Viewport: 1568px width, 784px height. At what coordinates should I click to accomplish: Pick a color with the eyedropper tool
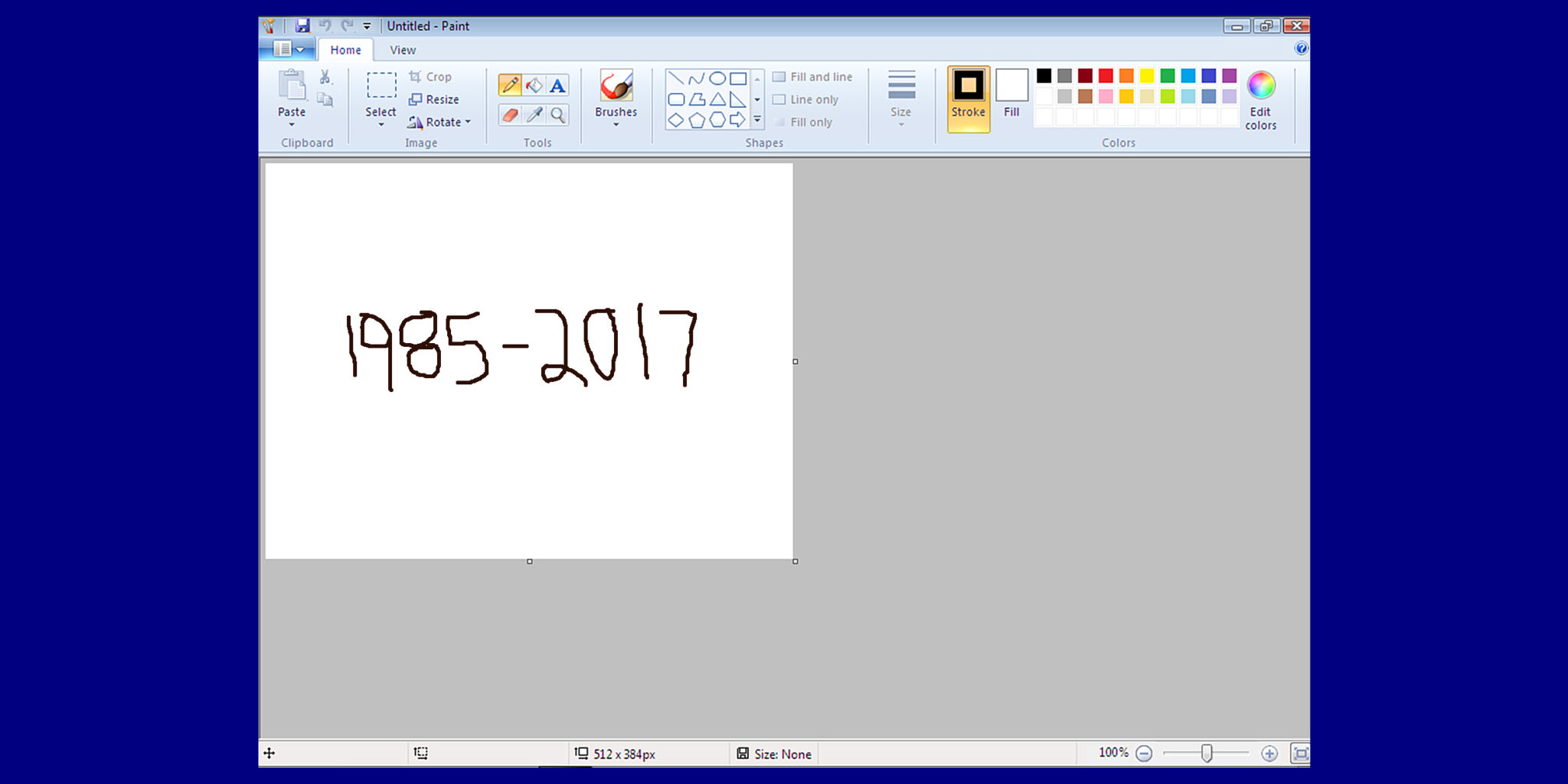(x=534, y=116)
